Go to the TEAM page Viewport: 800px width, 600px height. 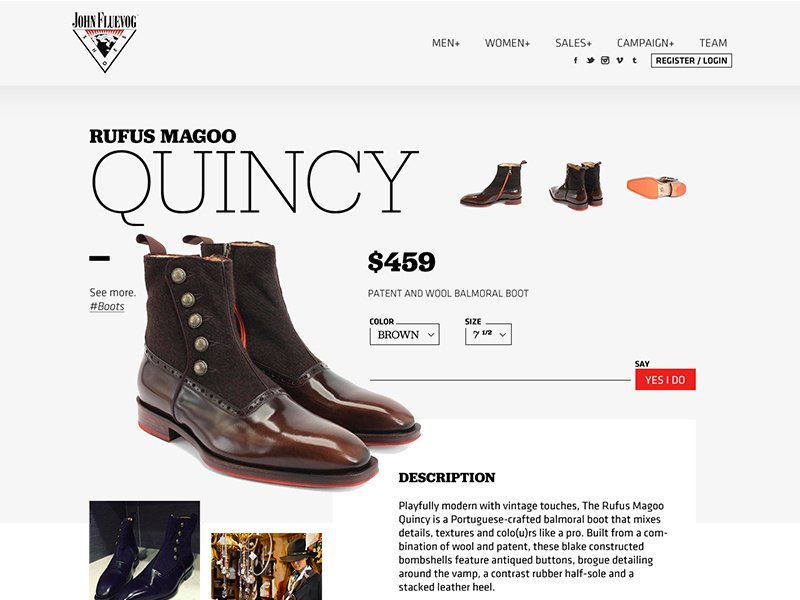click(713, 43)
